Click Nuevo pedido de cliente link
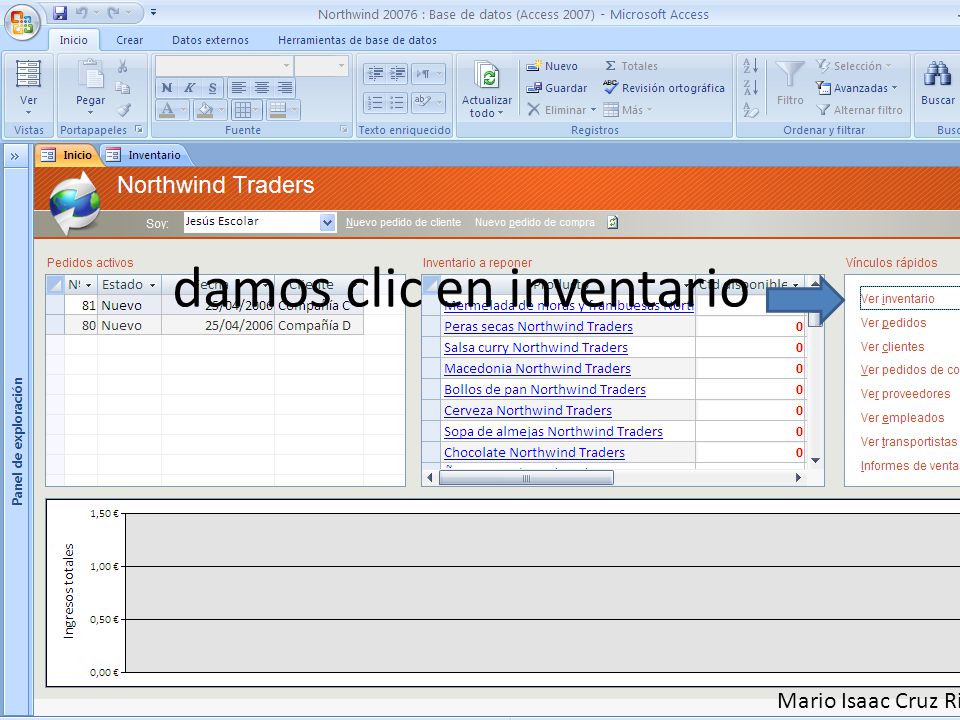The image size is (960, 720). coord(403,222)
